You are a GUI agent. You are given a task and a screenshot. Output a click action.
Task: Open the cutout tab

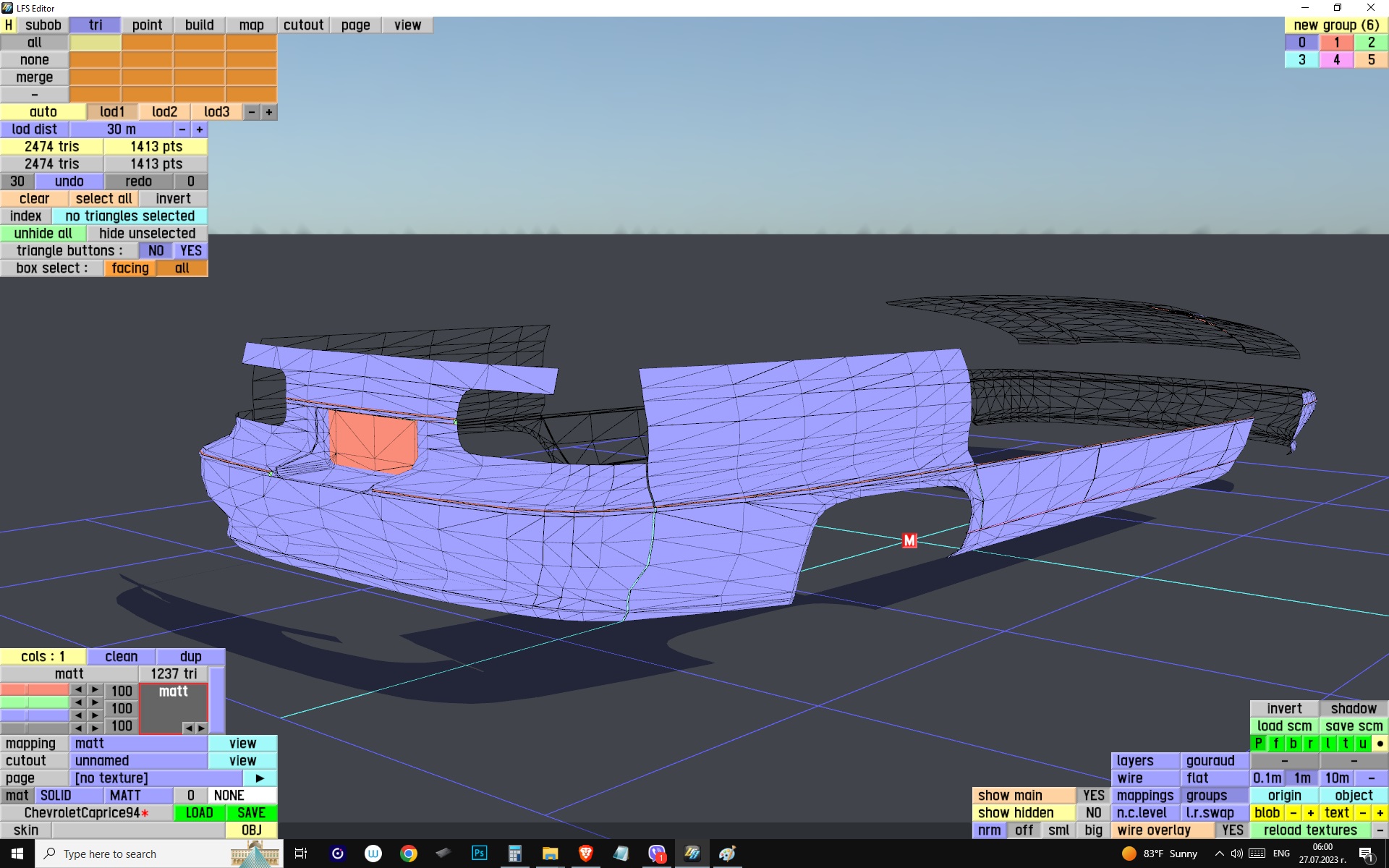(x=303, y=25)
